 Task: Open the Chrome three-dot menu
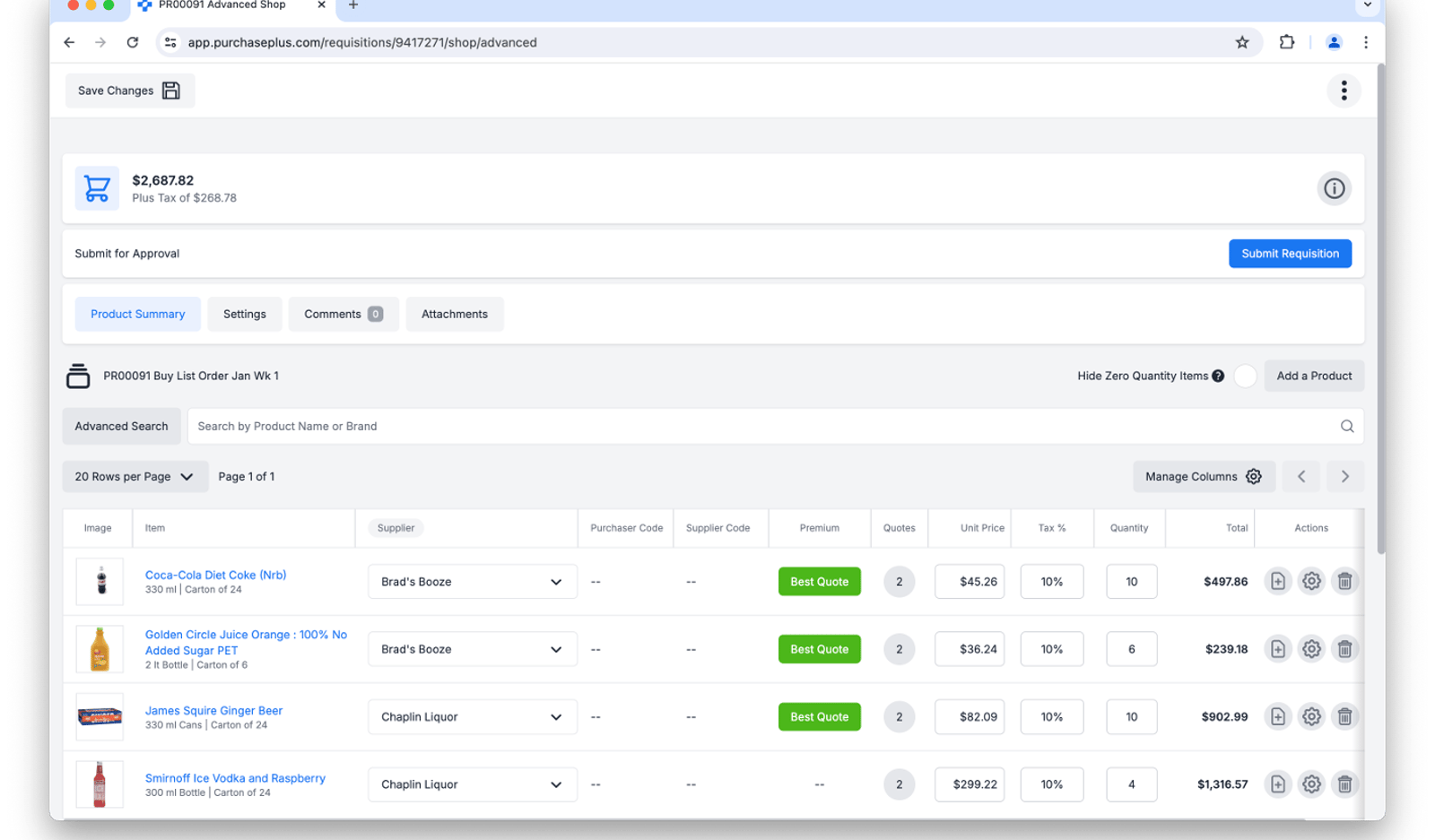[x=1365, y=42]
